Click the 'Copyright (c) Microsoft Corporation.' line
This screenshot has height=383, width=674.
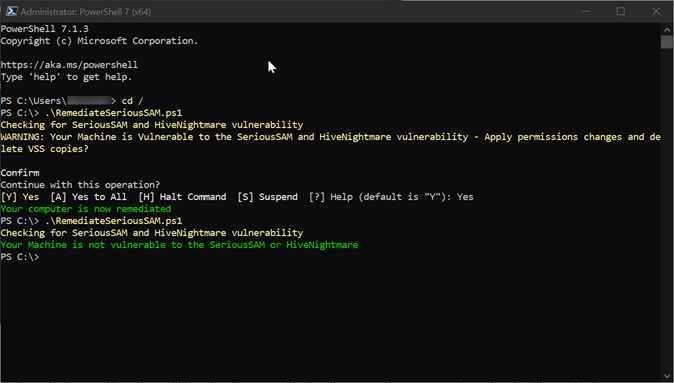(x=99, y=41)
